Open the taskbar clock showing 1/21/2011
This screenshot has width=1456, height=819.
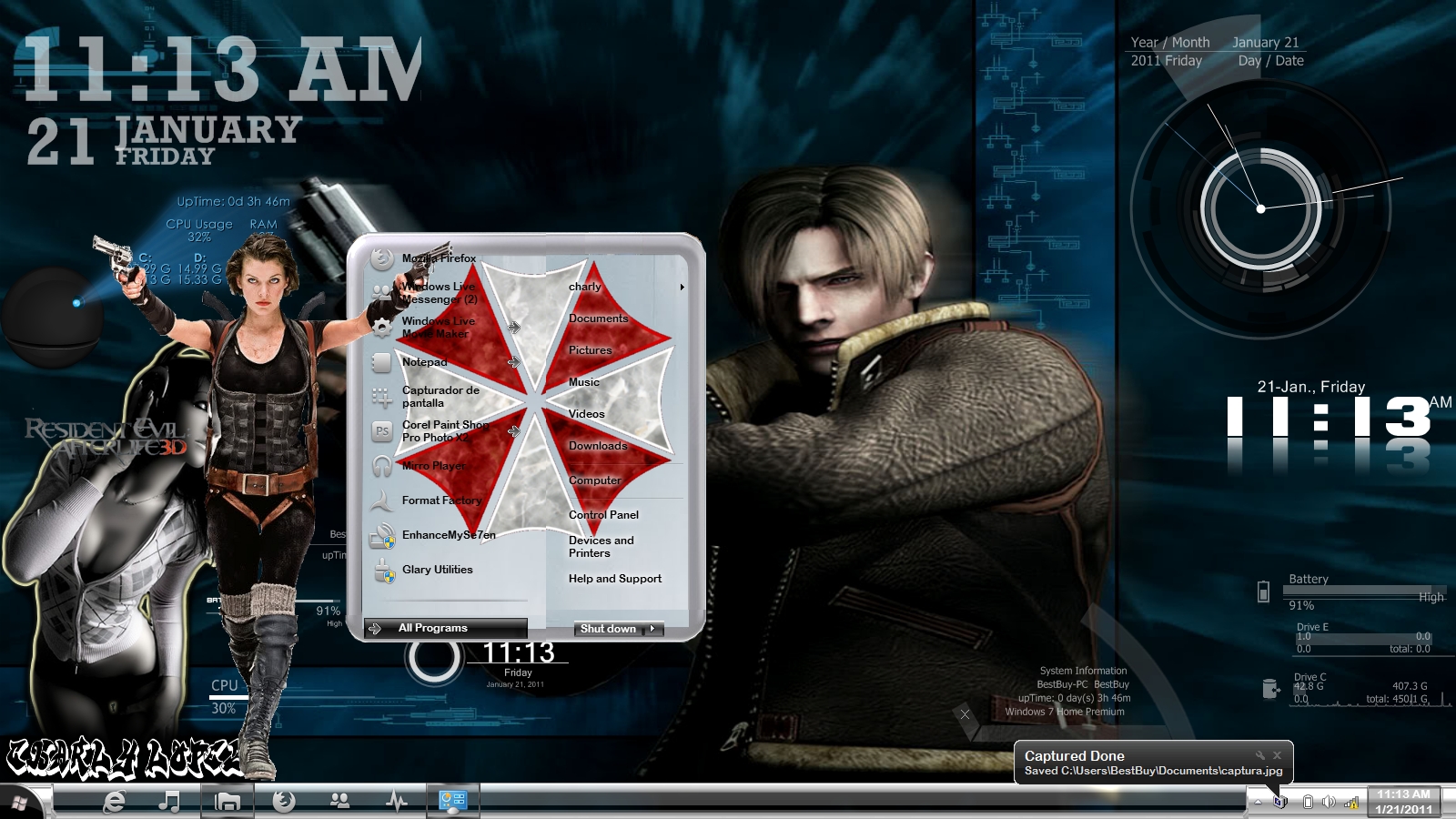pyautogui.click(x=1403, y=802)
